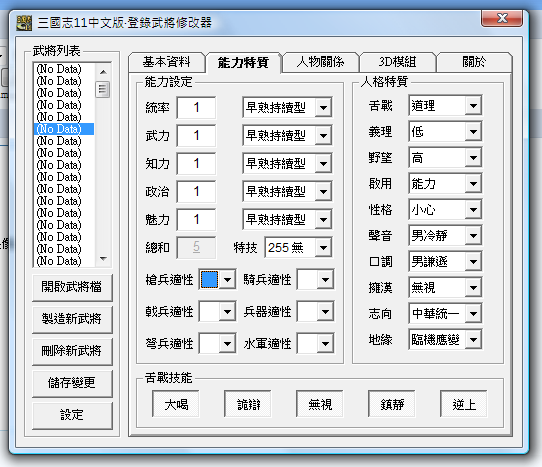Click the 武將列表 scroll up arrow

pos(103,72)
